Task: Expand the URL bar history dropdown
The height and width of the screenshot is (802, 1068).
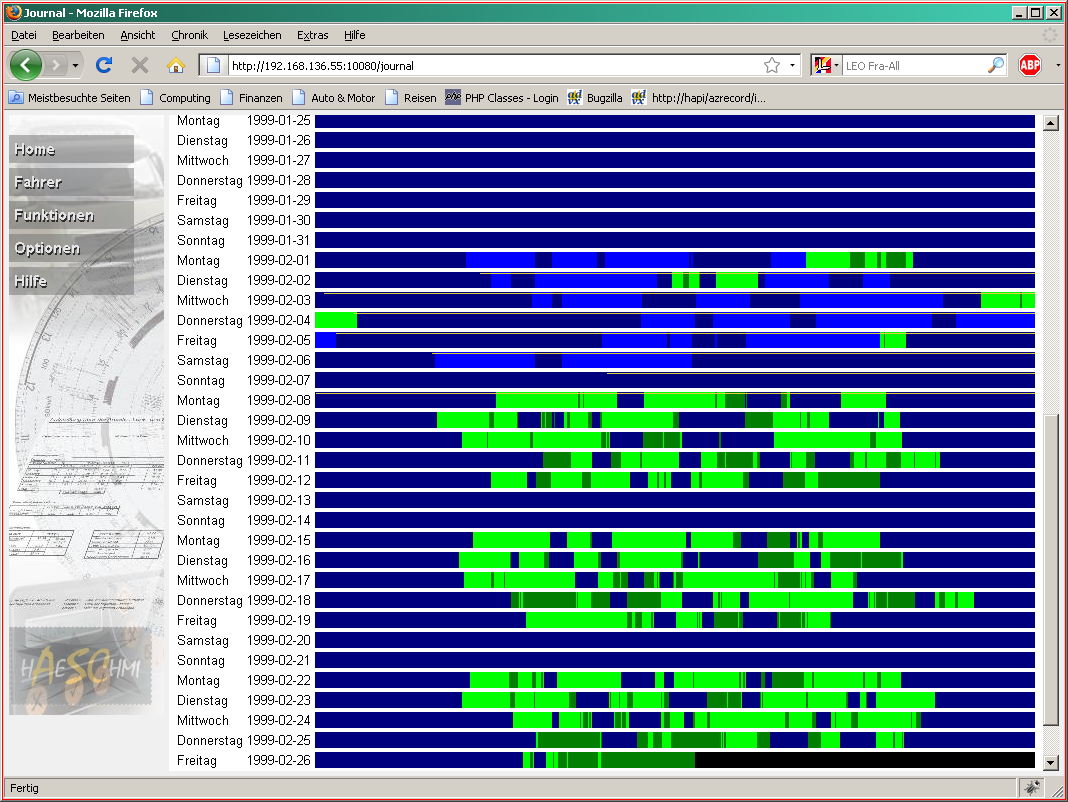Action: point(793,66)
